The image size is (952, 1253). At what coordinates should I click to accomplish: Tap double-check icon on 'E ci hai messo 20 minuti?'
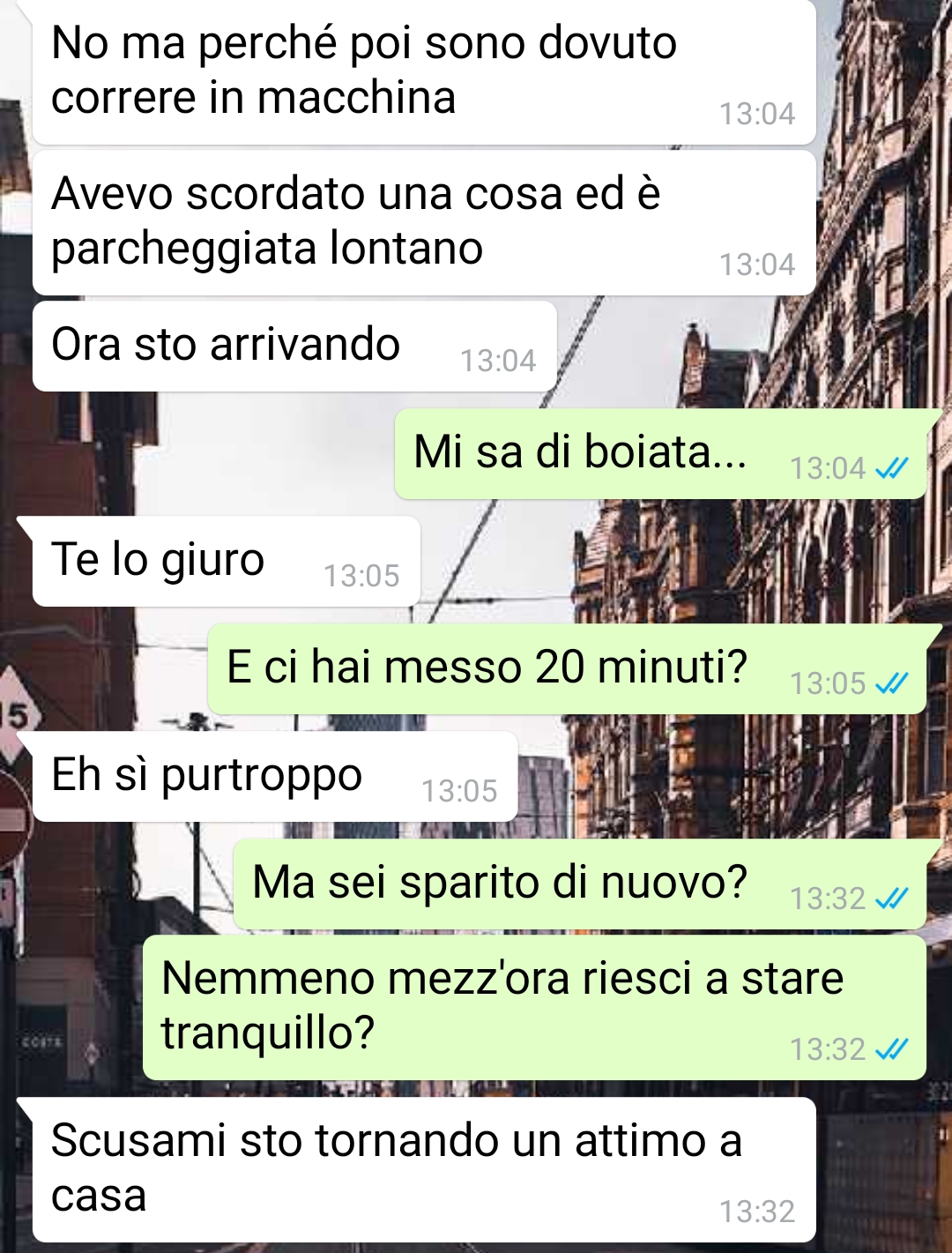tap(891, 683)
